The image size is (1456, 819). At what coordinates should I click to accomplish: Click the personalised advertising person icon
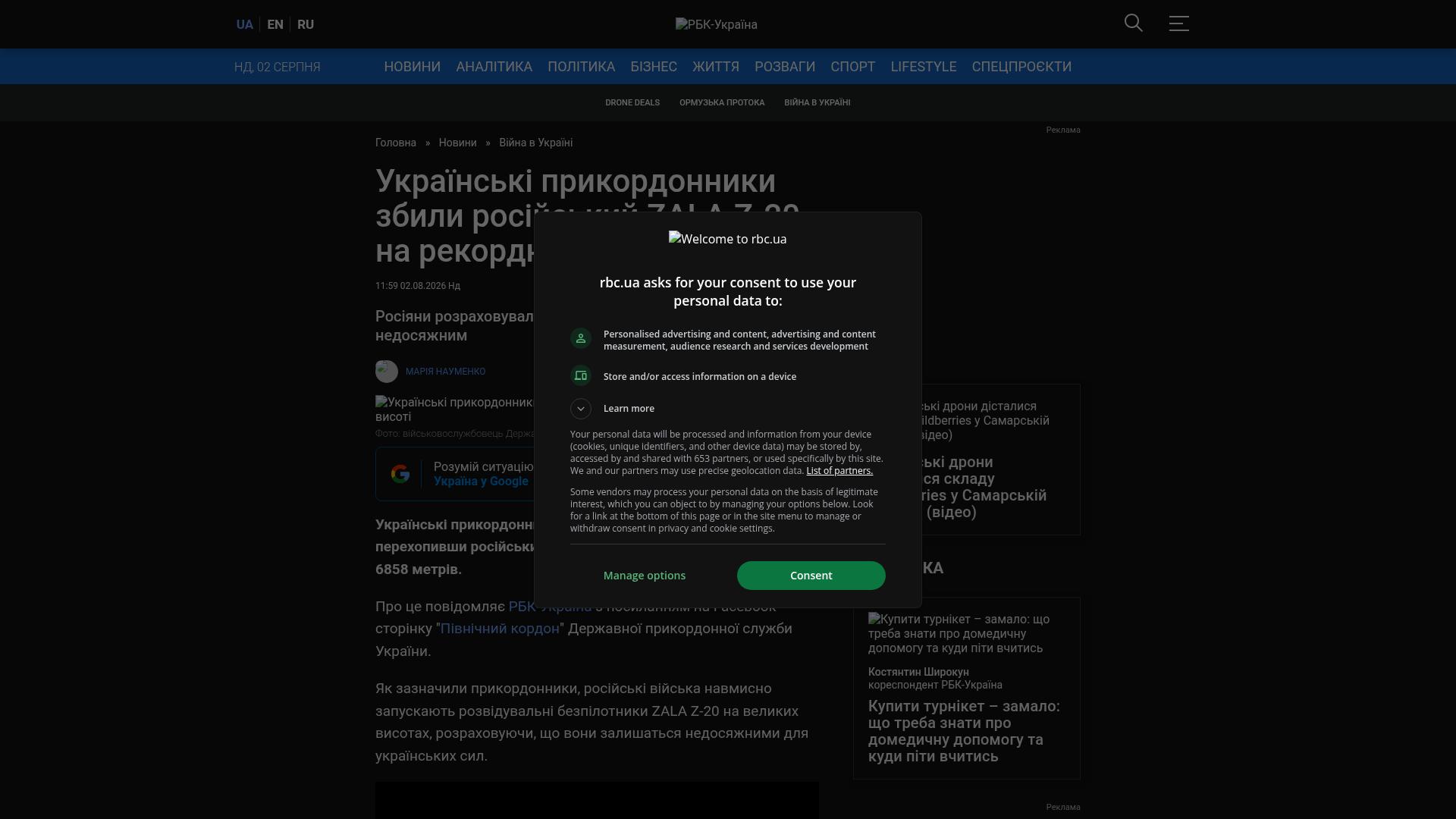pos(581,338)
